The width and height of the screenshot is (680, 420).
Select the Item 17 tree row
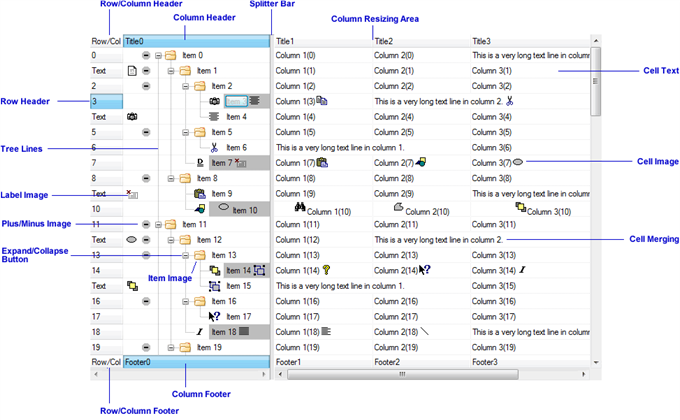point(239,317)
